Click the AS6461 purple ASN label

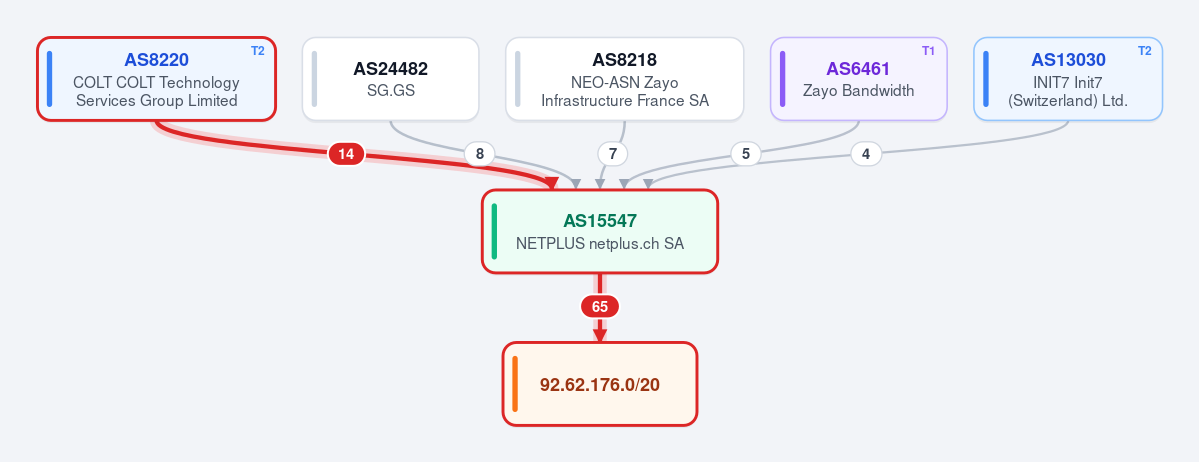pyautogui.click(x=858, y=69)
